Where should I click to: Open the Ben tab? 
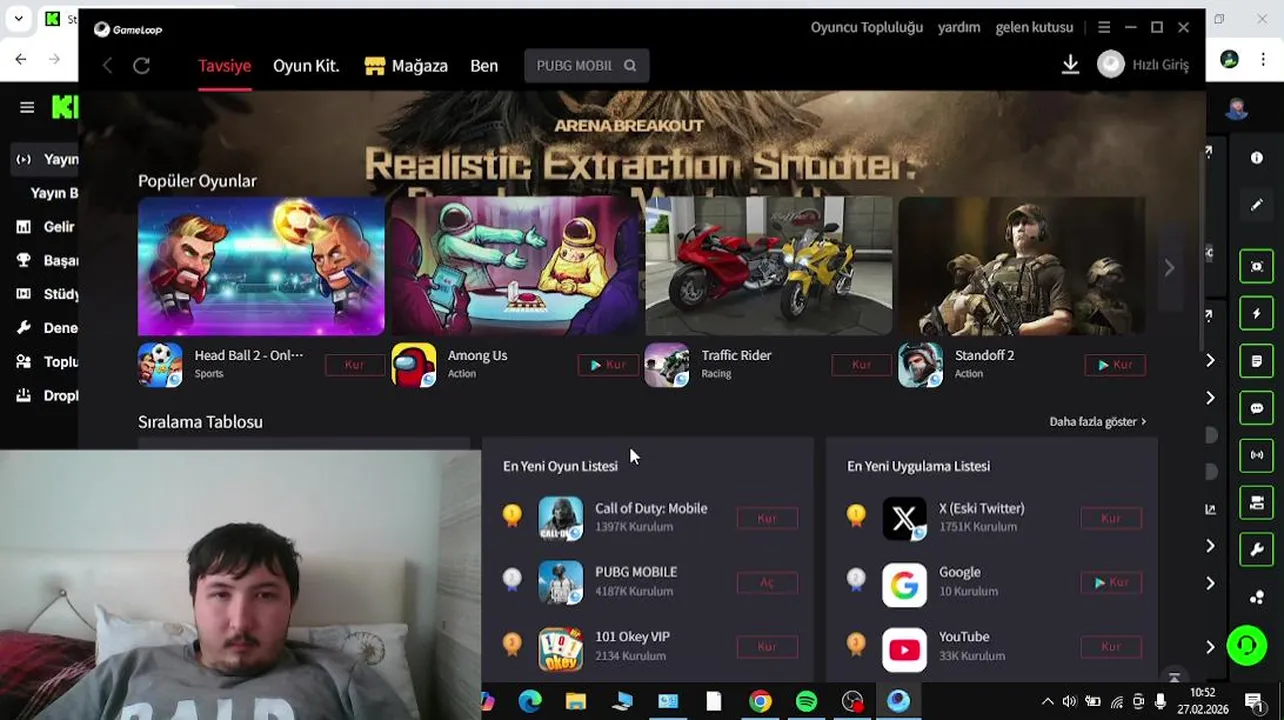(x=484, y=66)
